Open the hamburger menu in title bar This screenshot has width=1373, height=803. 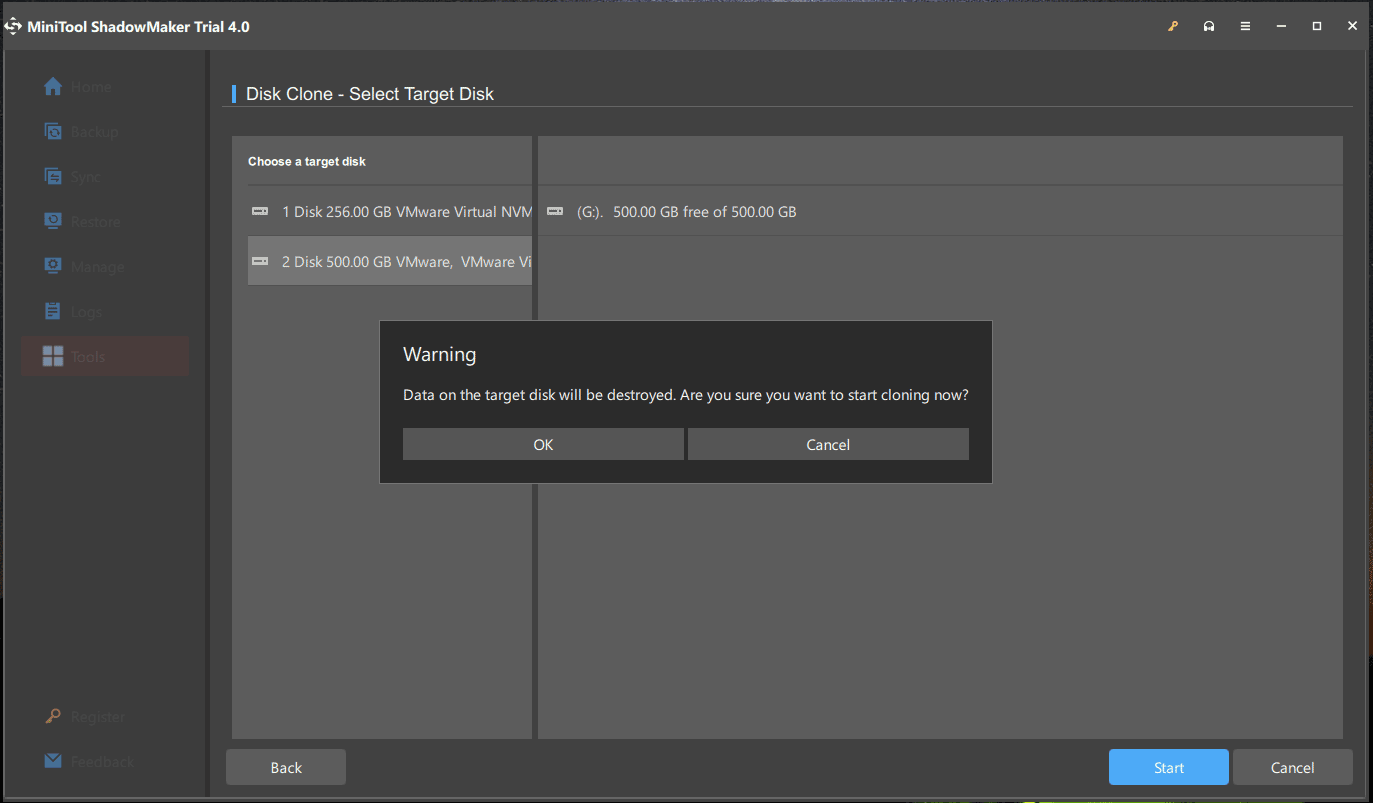pyautogui.click(x=1245, y=26)
